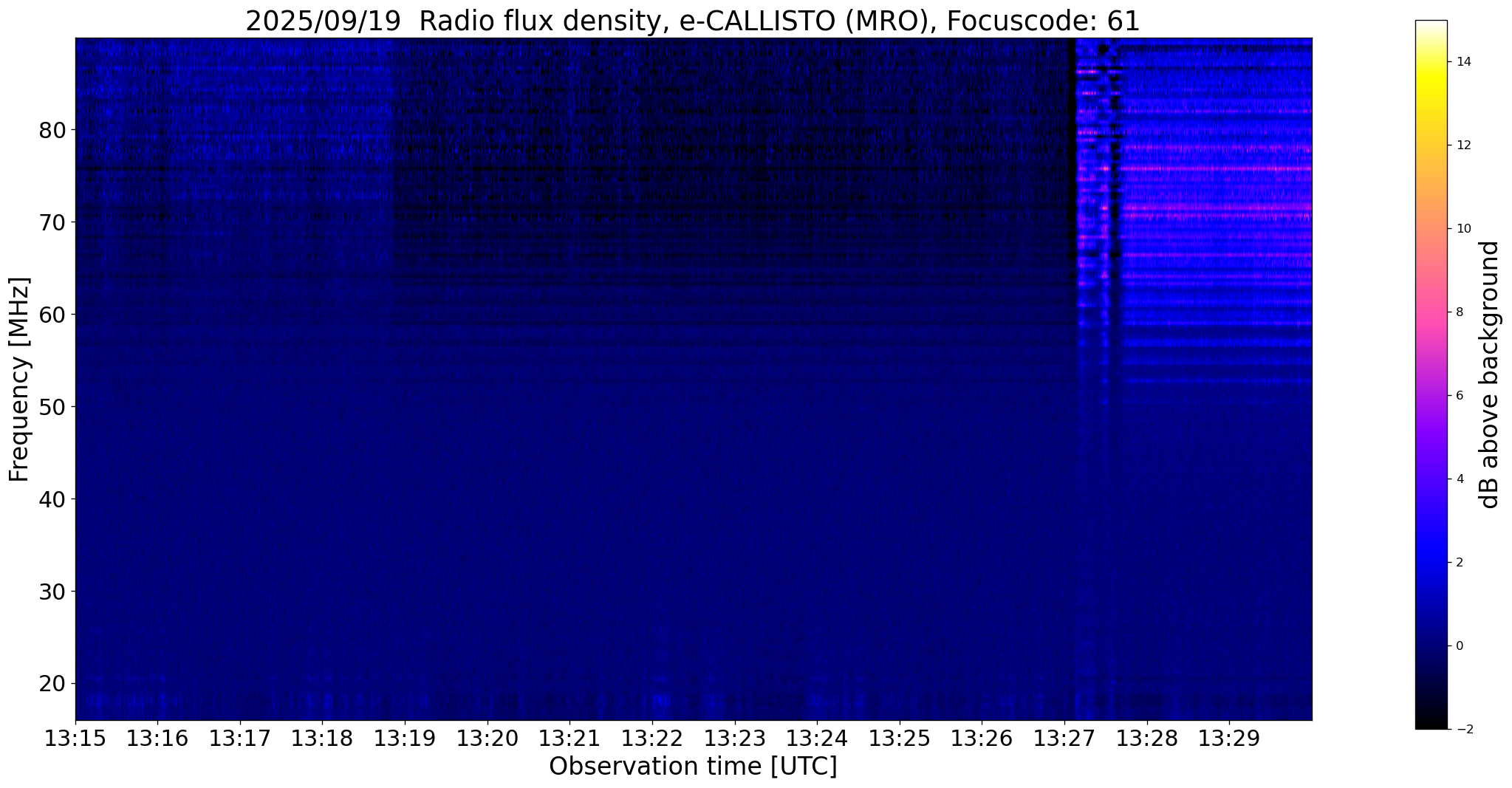Viewport: 1512px width, 788px height.
Task: Click the 13:29 time tick label
Action: (x=1229, y=739)
